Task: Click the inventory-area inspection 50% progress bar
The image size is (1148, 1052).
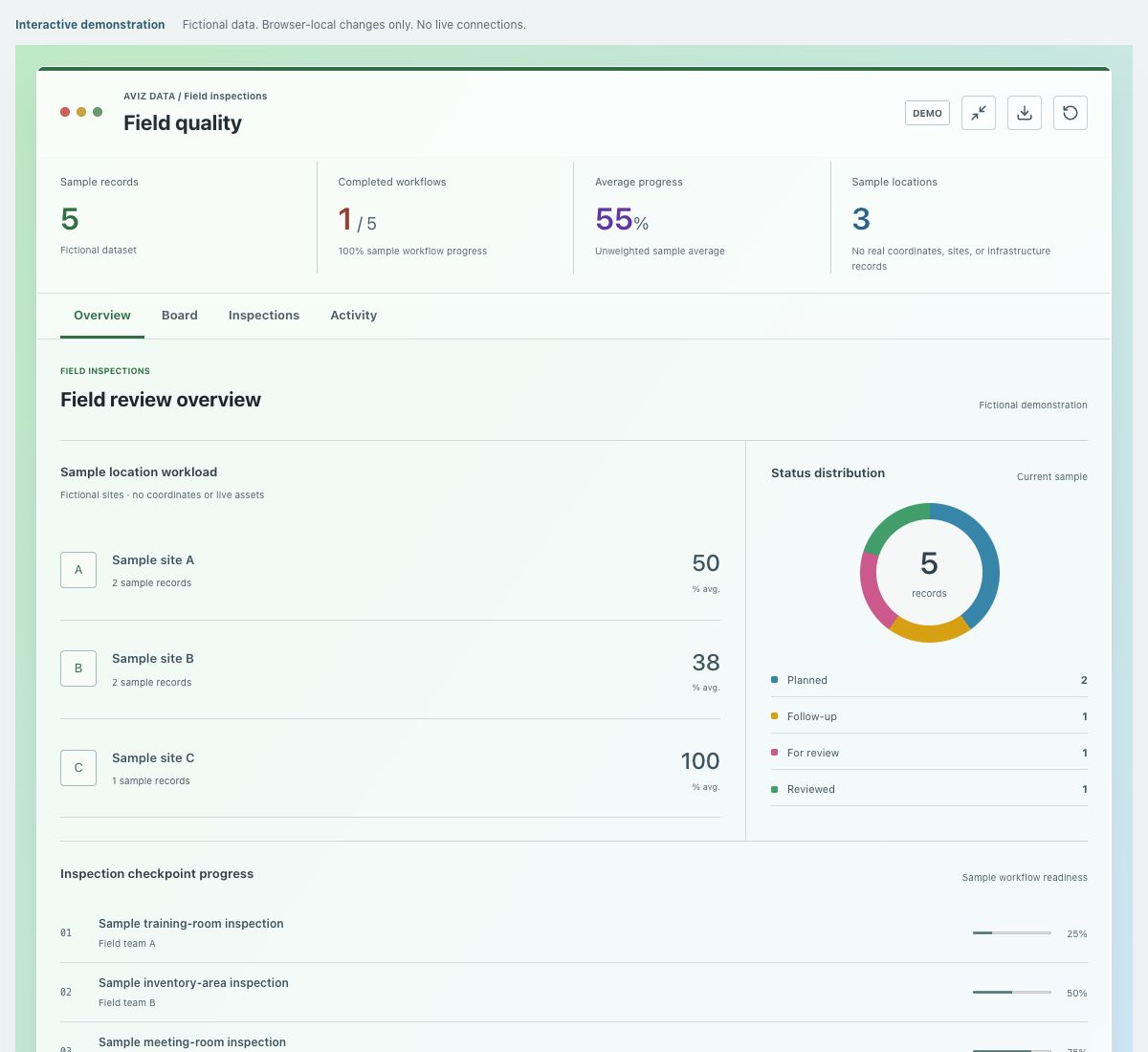Action: click(1012, 992)
